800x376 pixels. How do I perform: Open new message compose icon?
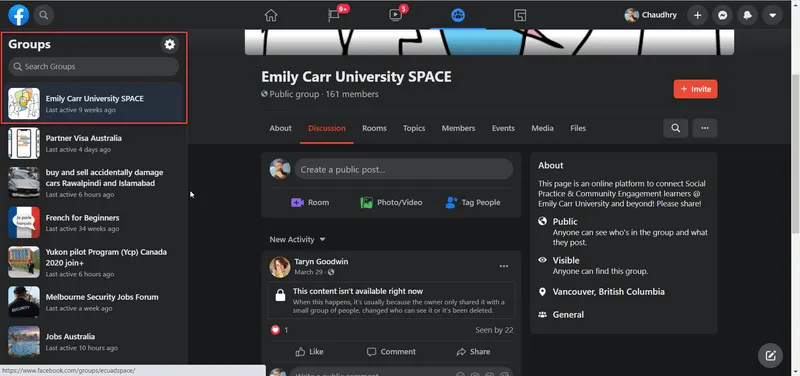[770, 356]
